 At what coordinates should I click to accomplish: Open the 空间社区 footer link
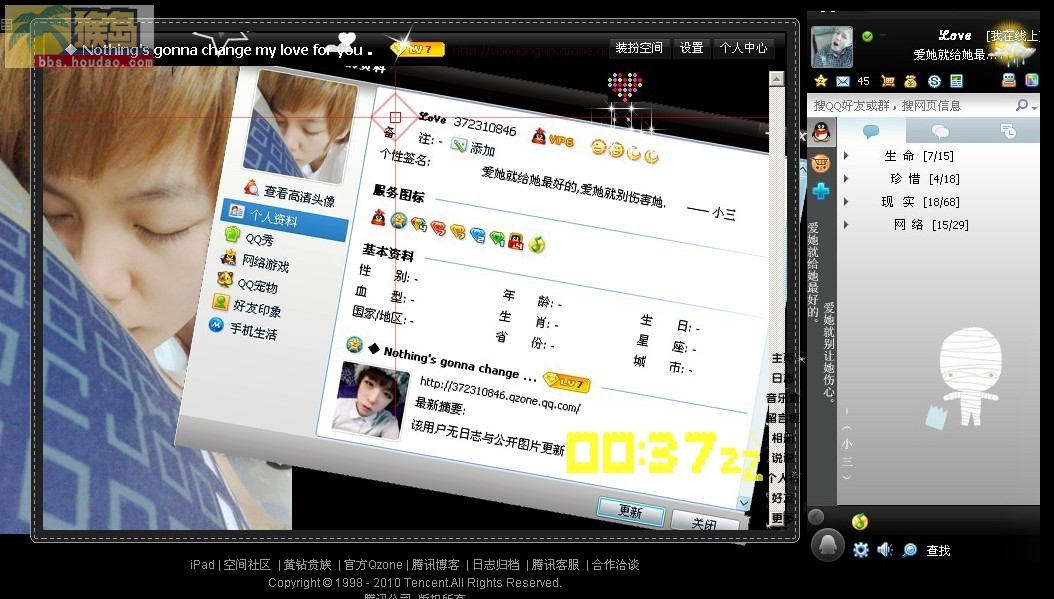(x=247, y=565)
